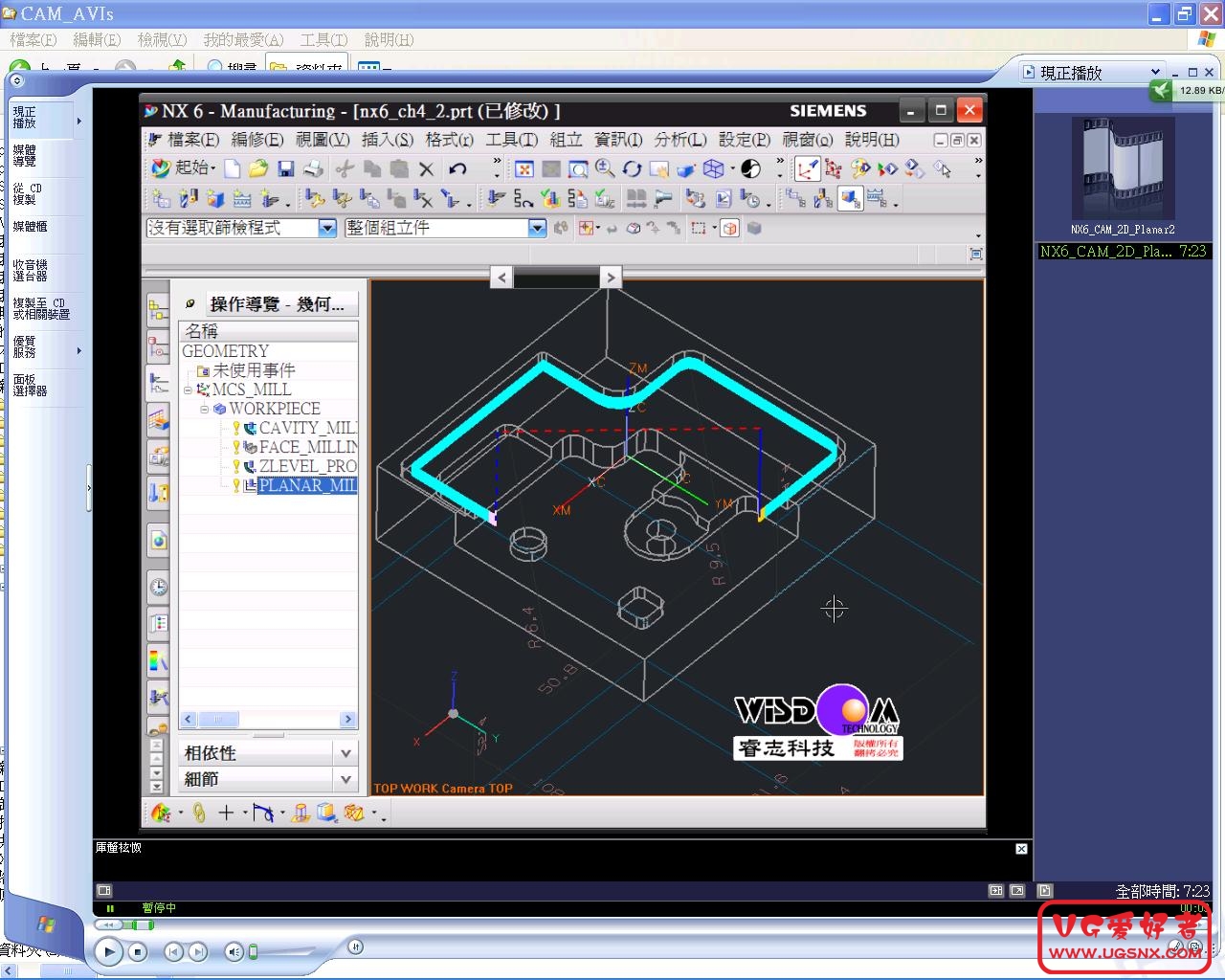Open the Internet Explorer tab in resource bar
The height and width of the screenshot is (980, 1225).
point(159,541)
